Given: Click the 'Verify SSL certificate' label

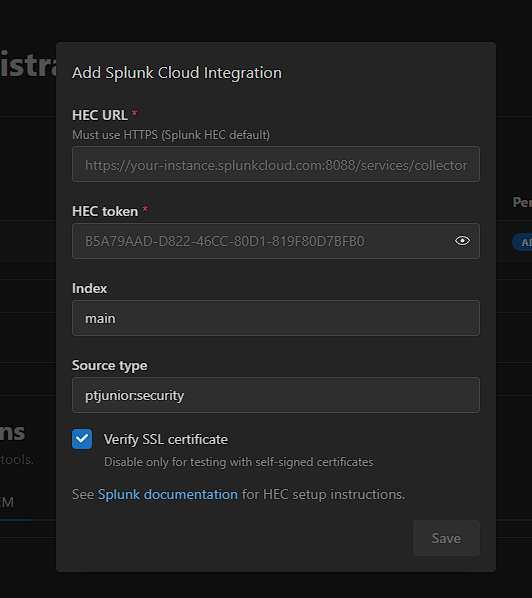Looking at the screenshot, I should pos(166,439).
